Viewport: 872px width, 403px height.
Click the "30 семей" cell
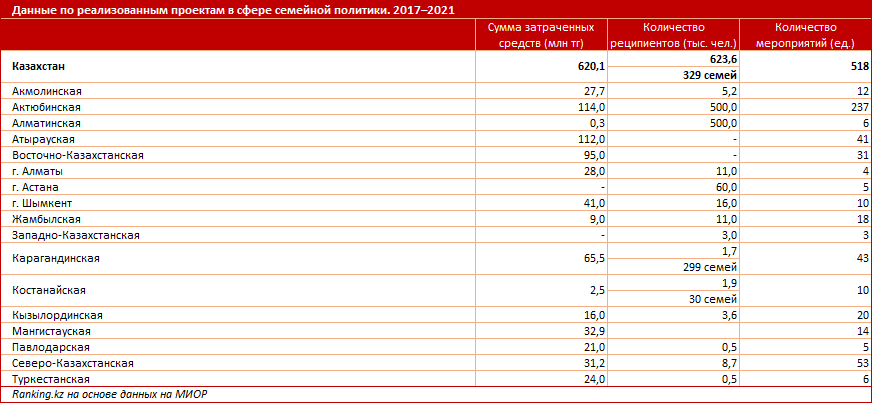713,299
